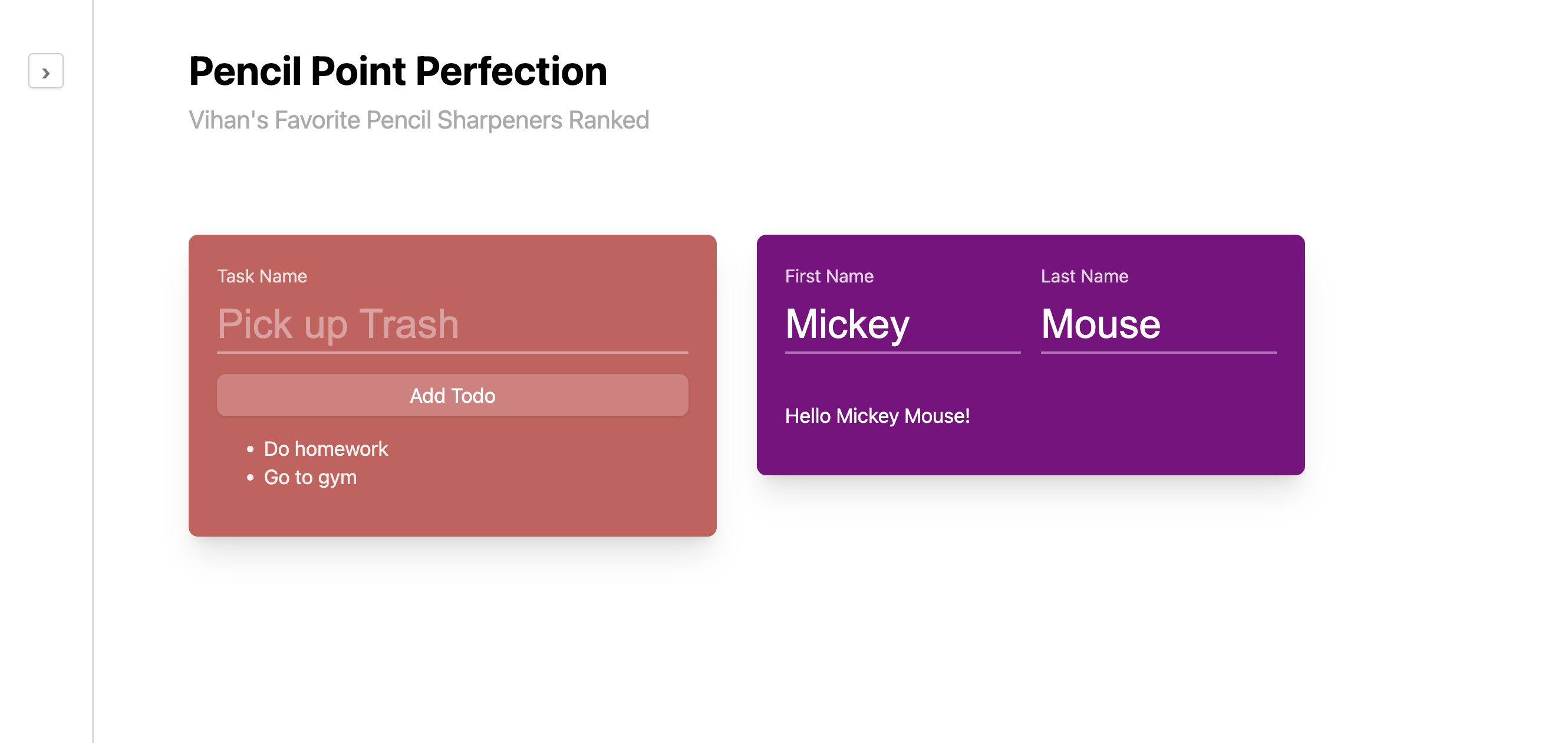This screenshot has height=743, width=1568.
Task: Click the bullet beside Do homework
Action: coord(250,449)
